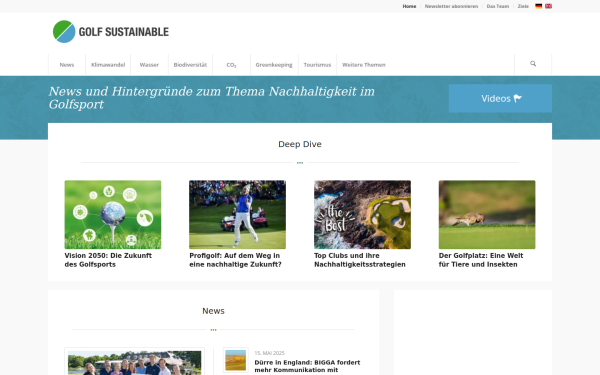Open the group photo news thumbnail
Image resolution: width=600 pixels, height=375 pixels.
pos(134,362)
